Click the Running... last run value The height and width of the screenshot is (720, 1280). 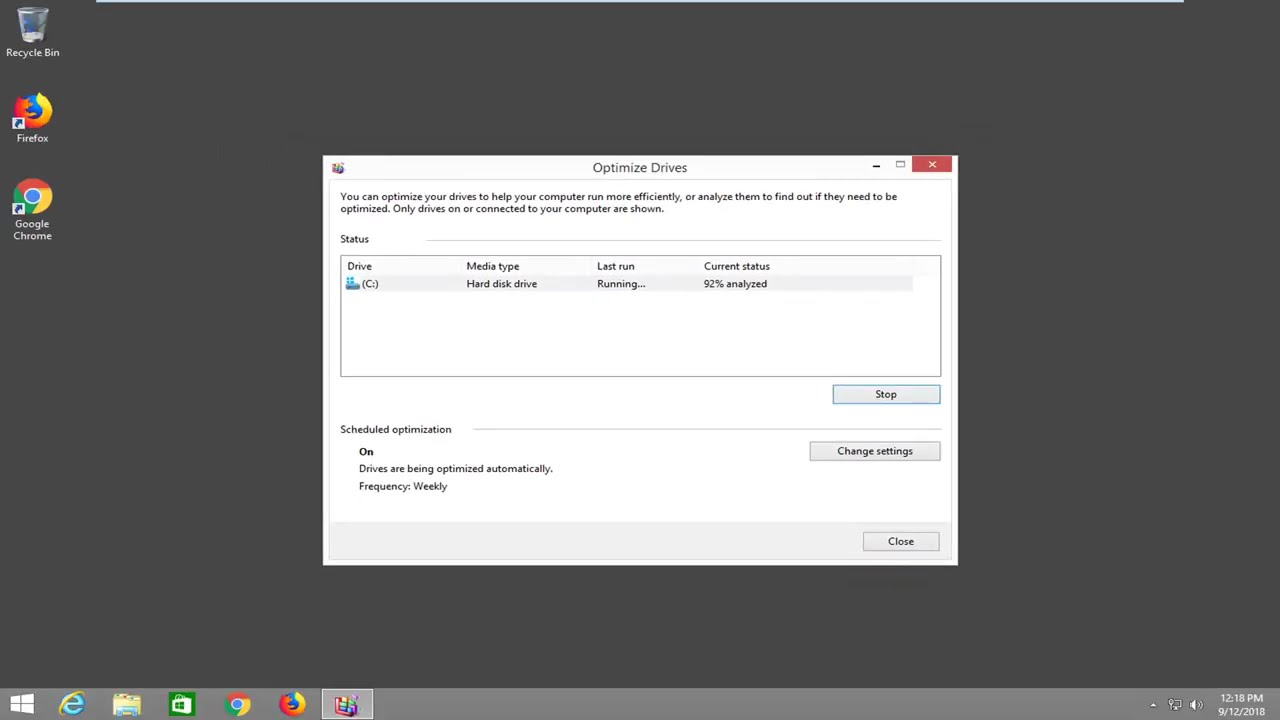(621, 284)
